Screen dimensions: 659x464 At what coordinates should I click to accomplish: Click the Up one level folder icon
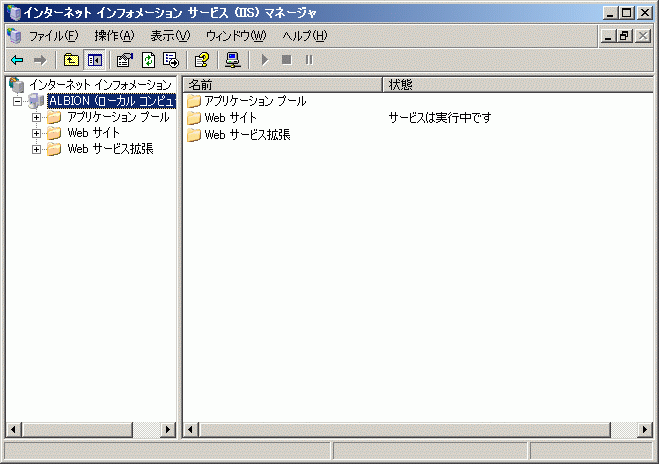click(71, 60)
